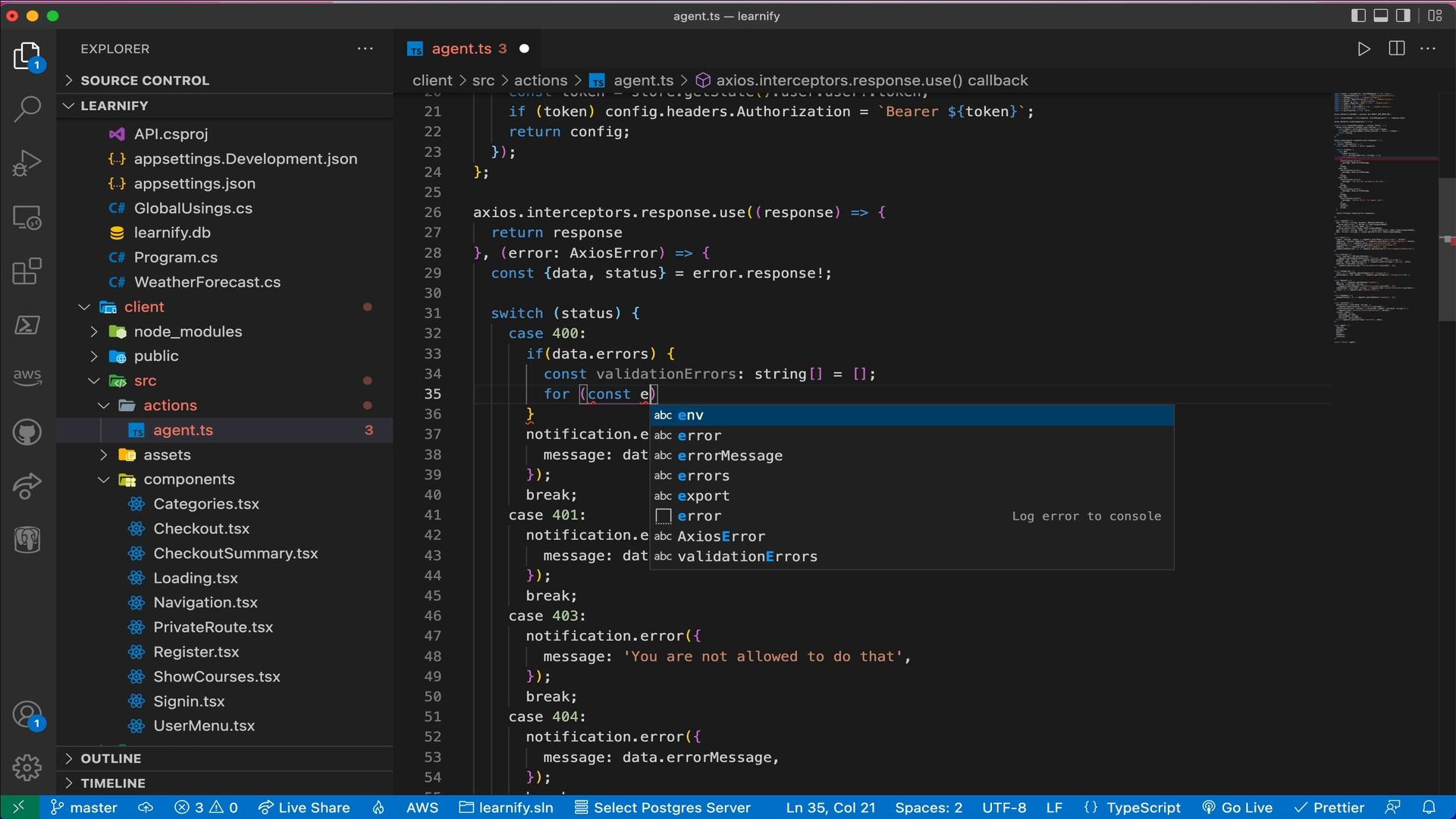Click Go Live in status bar
The width and height of the screenshot is (1456, 819).
(x=1238, y=808)
